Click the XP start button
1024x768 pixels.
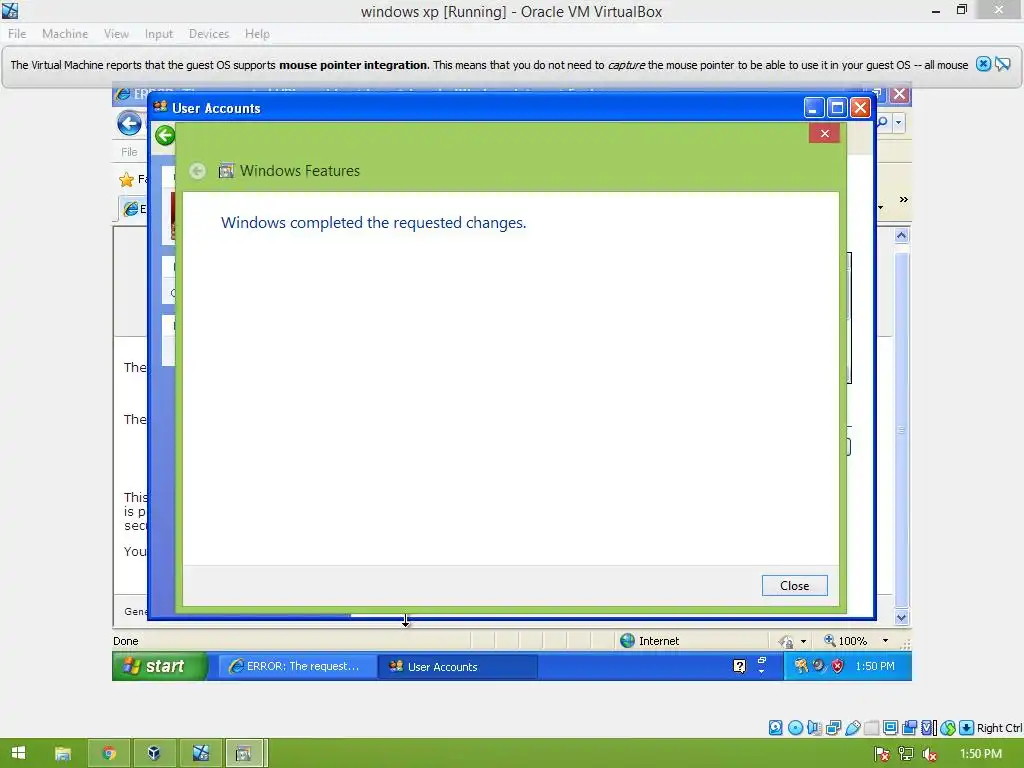(x=160, y=666)
